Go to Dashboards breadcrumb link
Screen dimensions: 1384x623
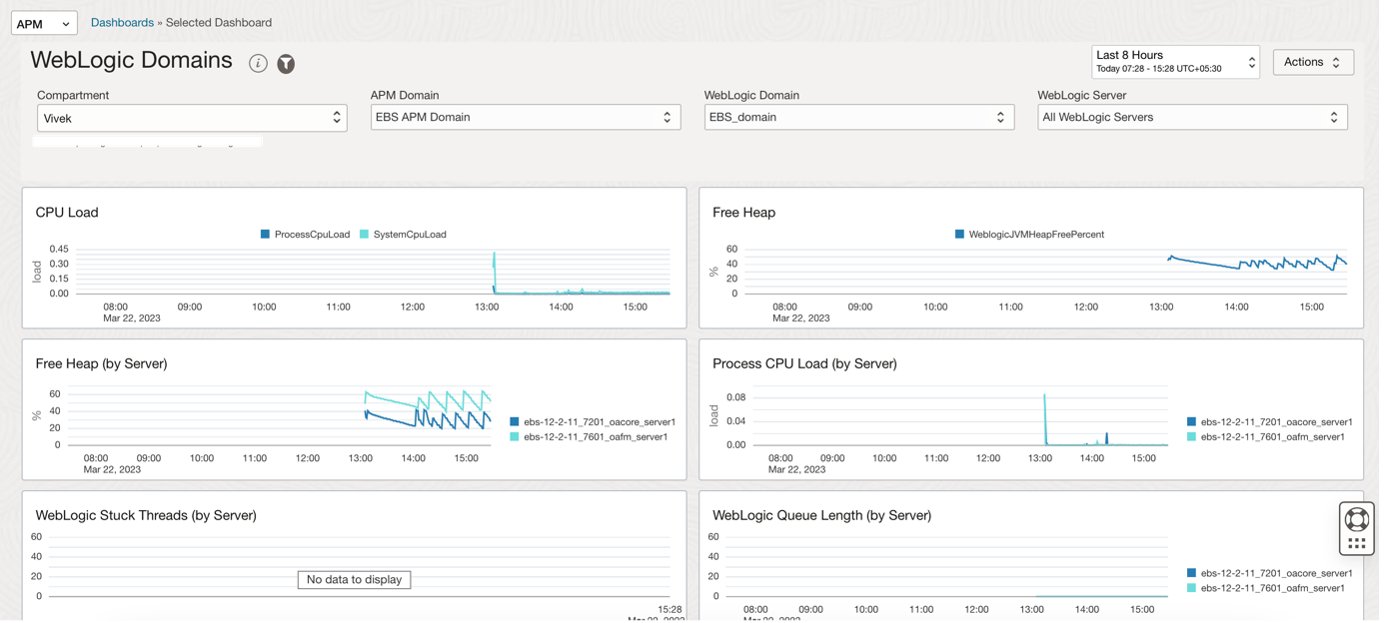pyautogui.click(x=122, y=22)
